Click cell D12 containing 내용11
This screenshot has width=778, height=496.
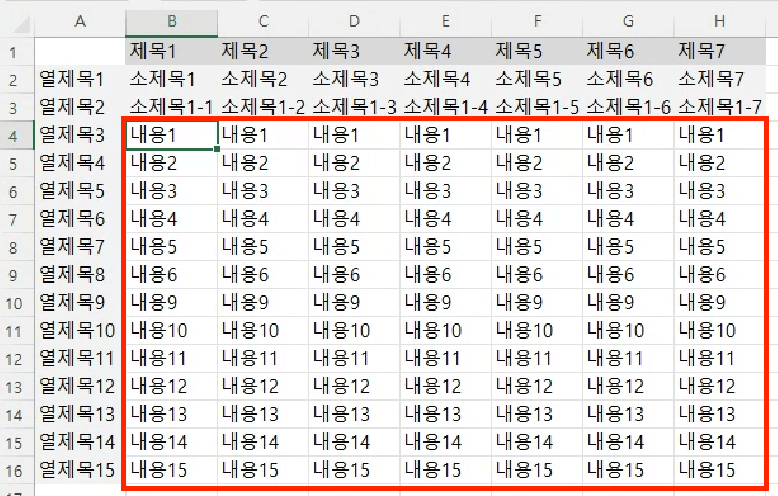[x=354, y=358]
